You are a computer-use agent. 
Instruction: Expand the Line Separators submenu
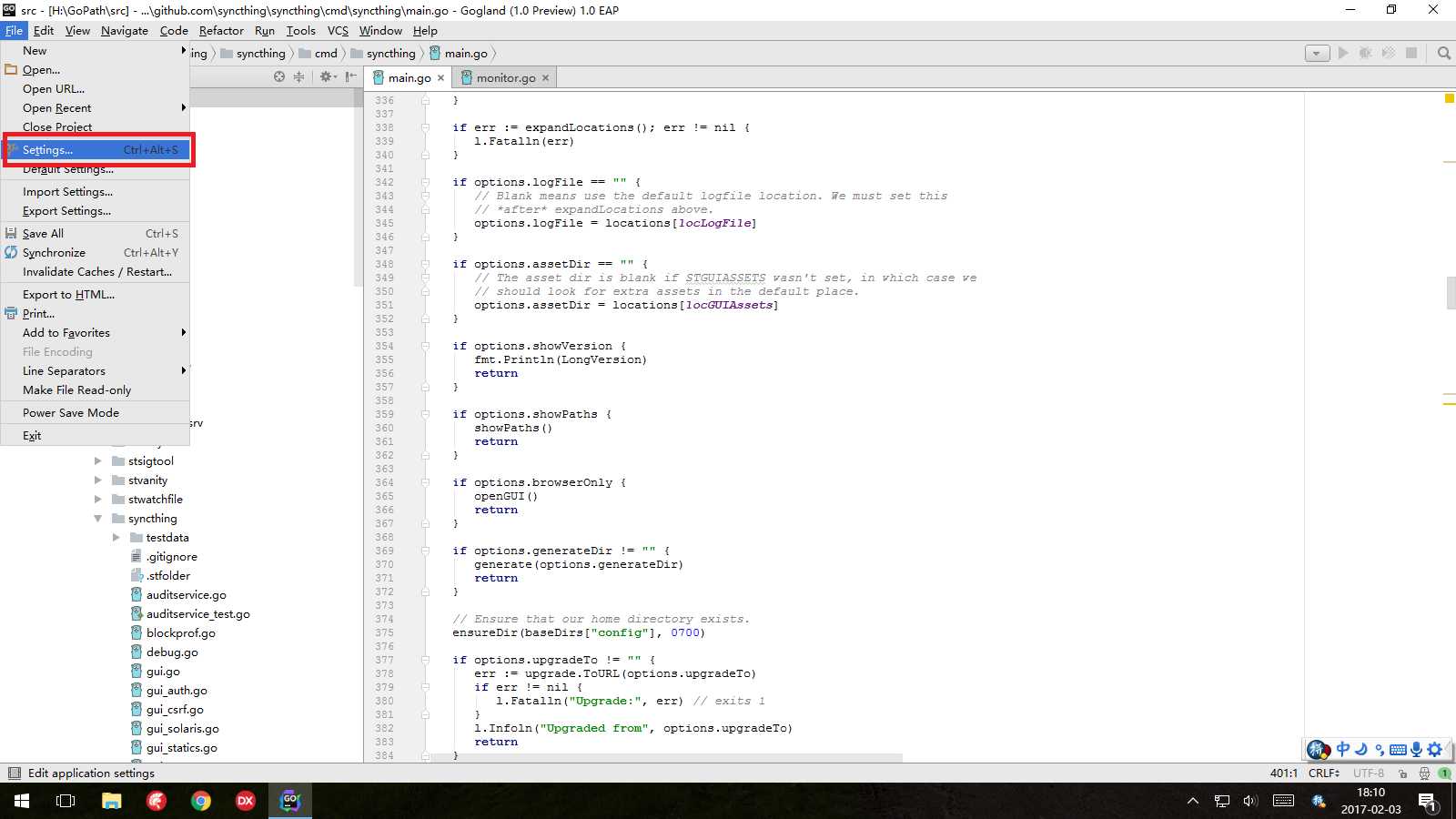click(95, 371)
